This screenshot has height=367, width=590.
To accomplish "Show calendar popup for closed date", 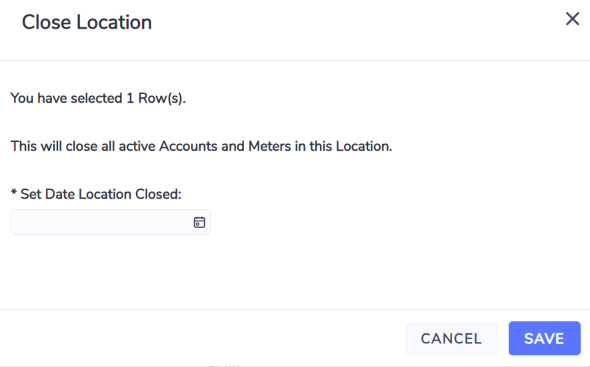I will [x=199, y=222].
